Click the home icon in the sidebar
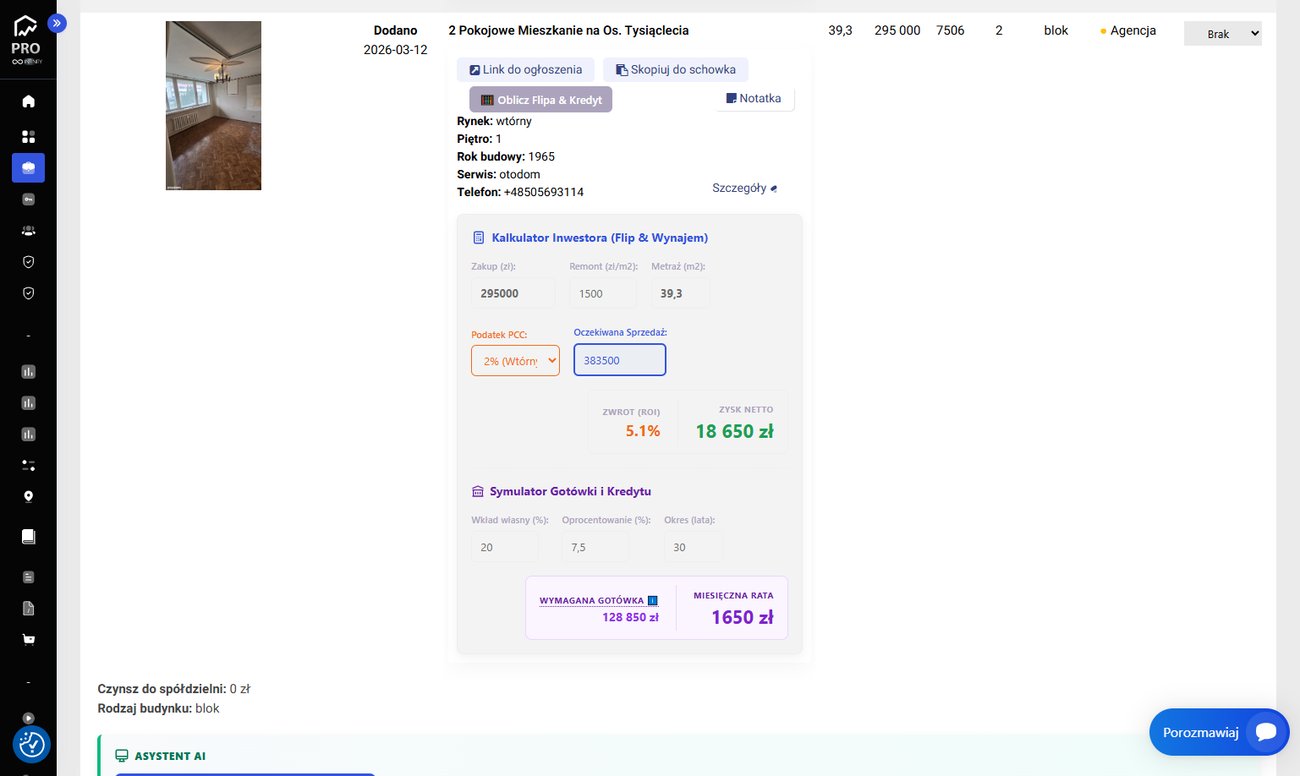This screenshot has height=776, width=1300. [x=28, y=101]
